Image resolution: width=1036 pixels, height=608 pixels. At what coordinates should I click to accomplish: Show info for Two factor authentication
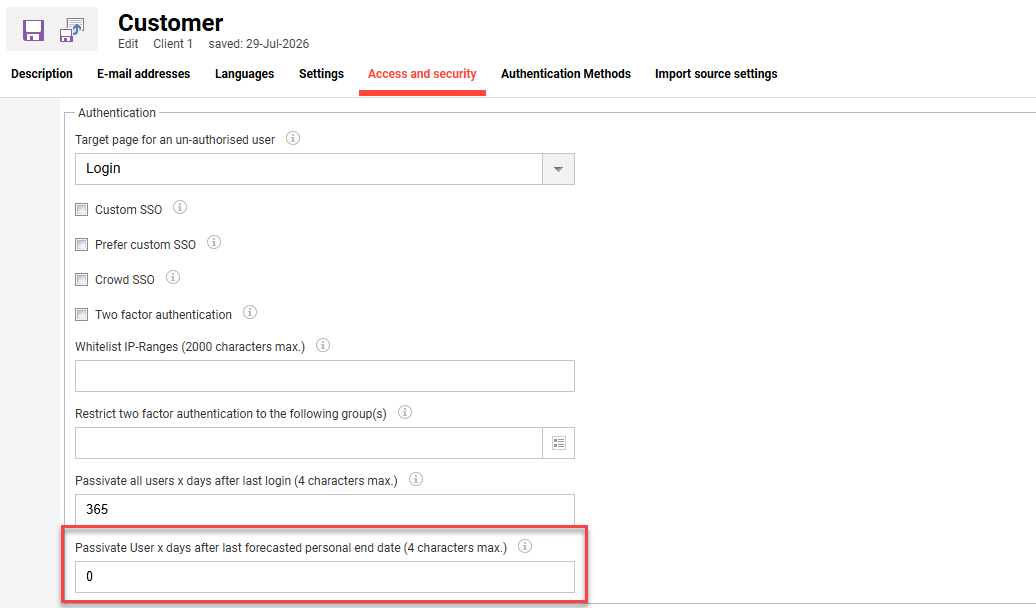point(250,313)
